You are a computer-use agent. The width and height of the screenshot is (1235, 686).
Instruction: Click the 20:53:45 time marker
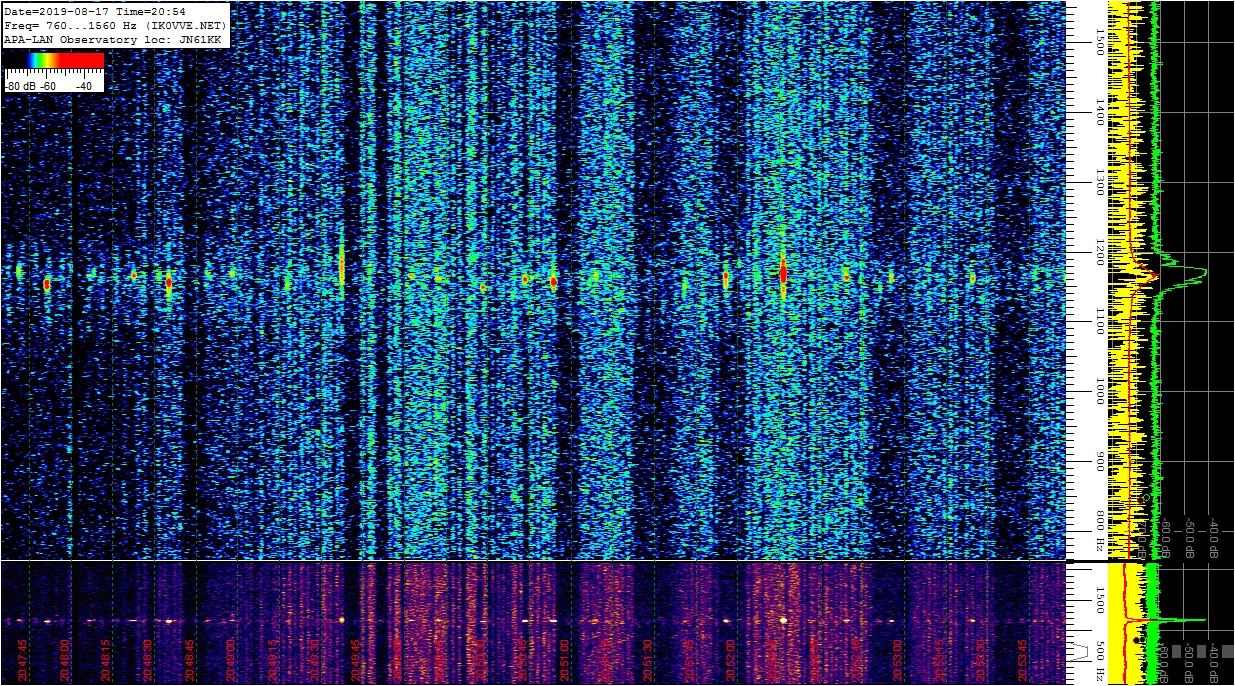[x=1023, y=661]
